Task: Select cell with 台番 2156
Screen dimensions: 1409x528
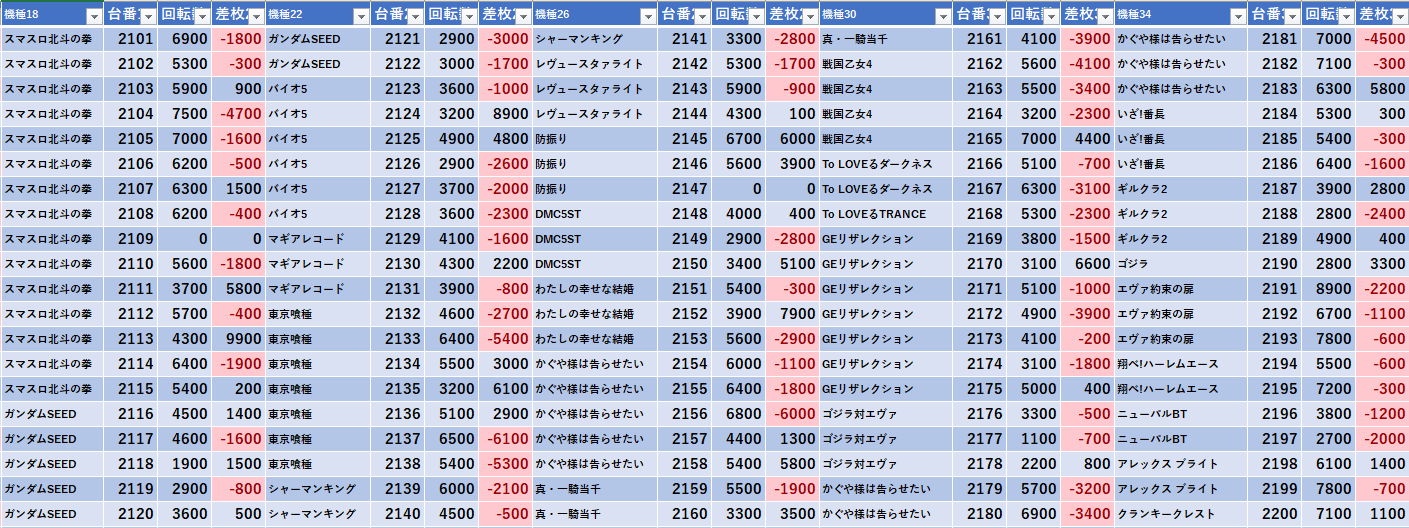Action: click(x=685, y=414)
